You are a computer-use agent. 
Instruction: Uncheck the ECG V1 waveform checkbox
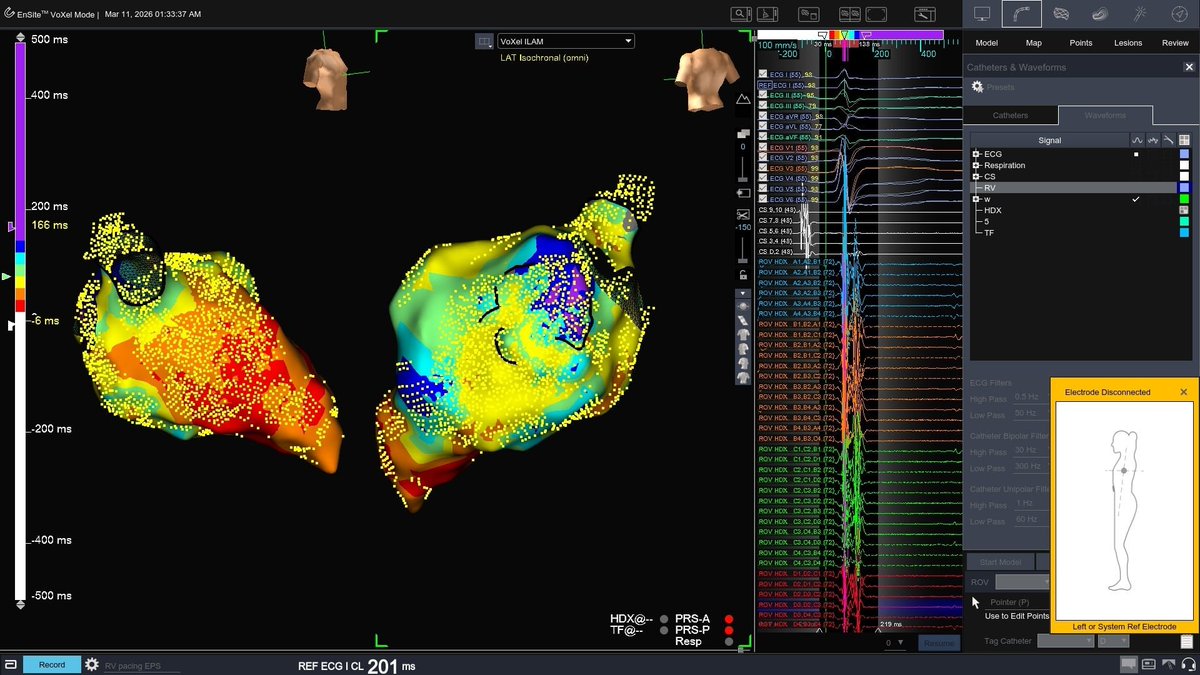tap(763, 147)
